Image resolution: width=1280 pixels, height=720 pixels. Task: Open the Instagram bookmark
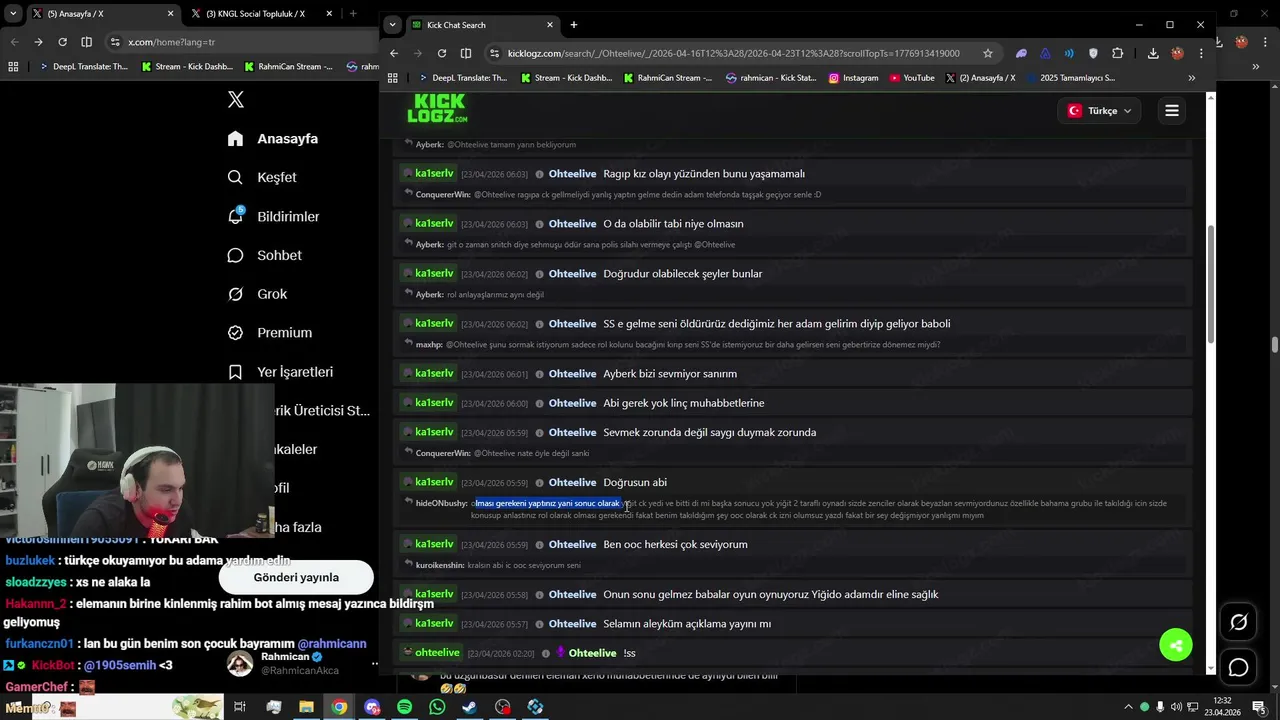[x=853, y=78]
